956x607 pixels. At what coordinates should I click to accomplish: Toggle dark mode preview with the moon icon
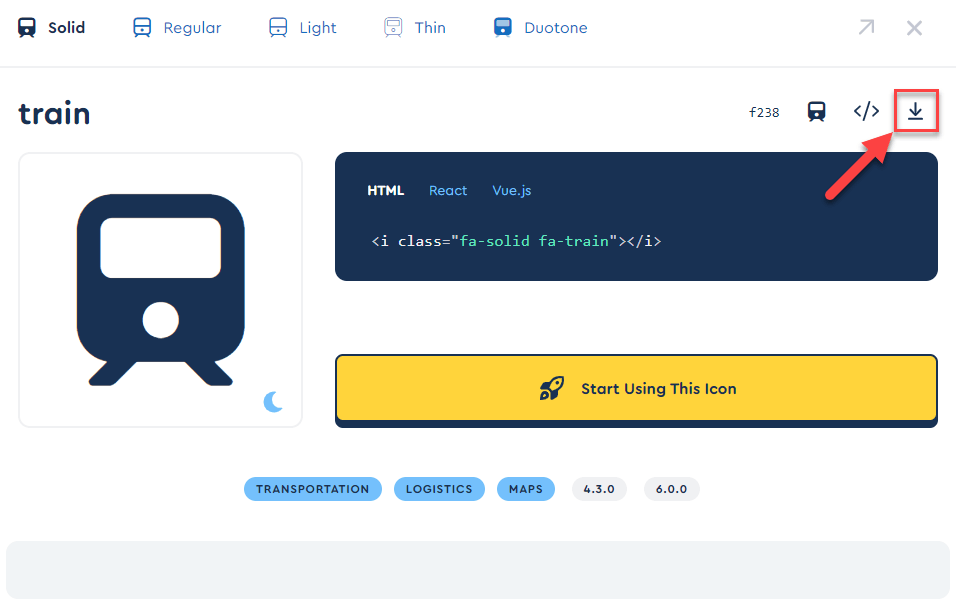click(x=271, y=402)
